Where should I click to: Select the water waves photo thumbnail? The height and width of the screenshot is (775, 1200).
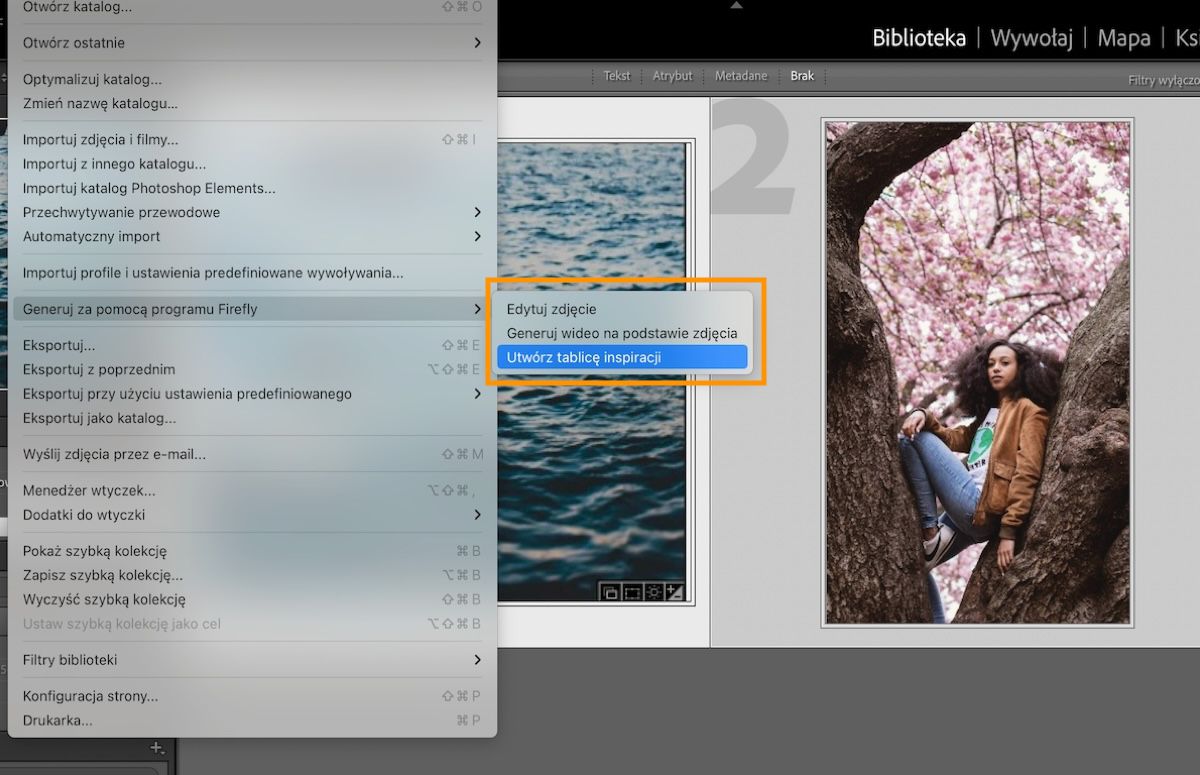(x=592, y=372)
